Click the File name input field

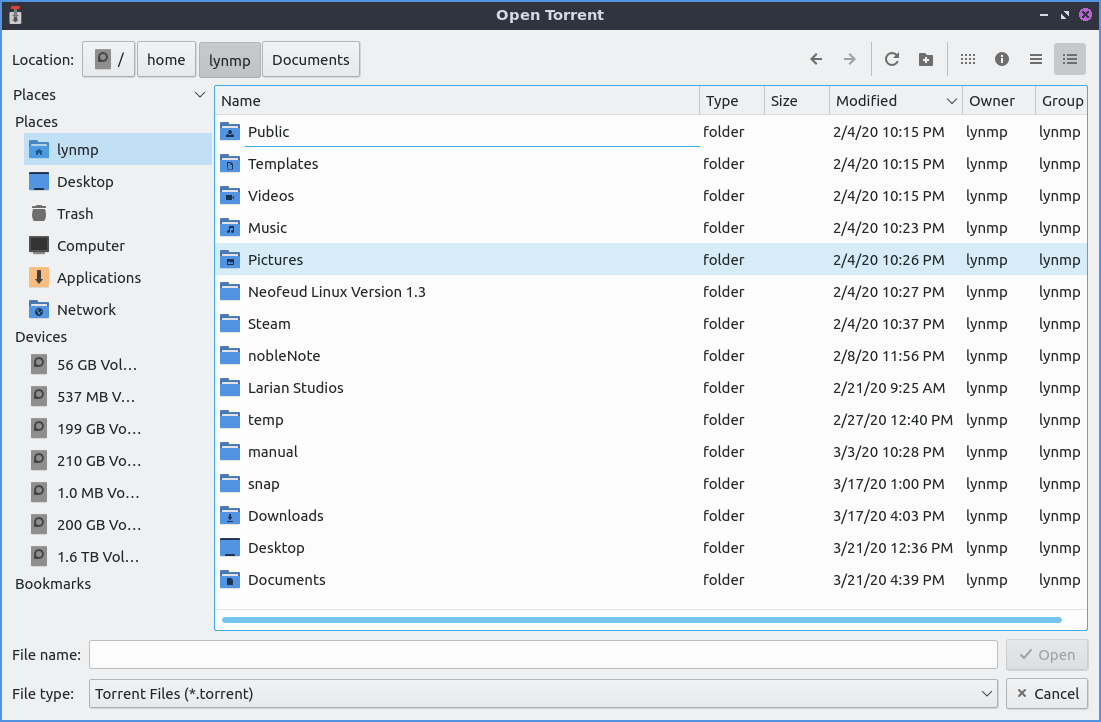click(x=543, y=655)
